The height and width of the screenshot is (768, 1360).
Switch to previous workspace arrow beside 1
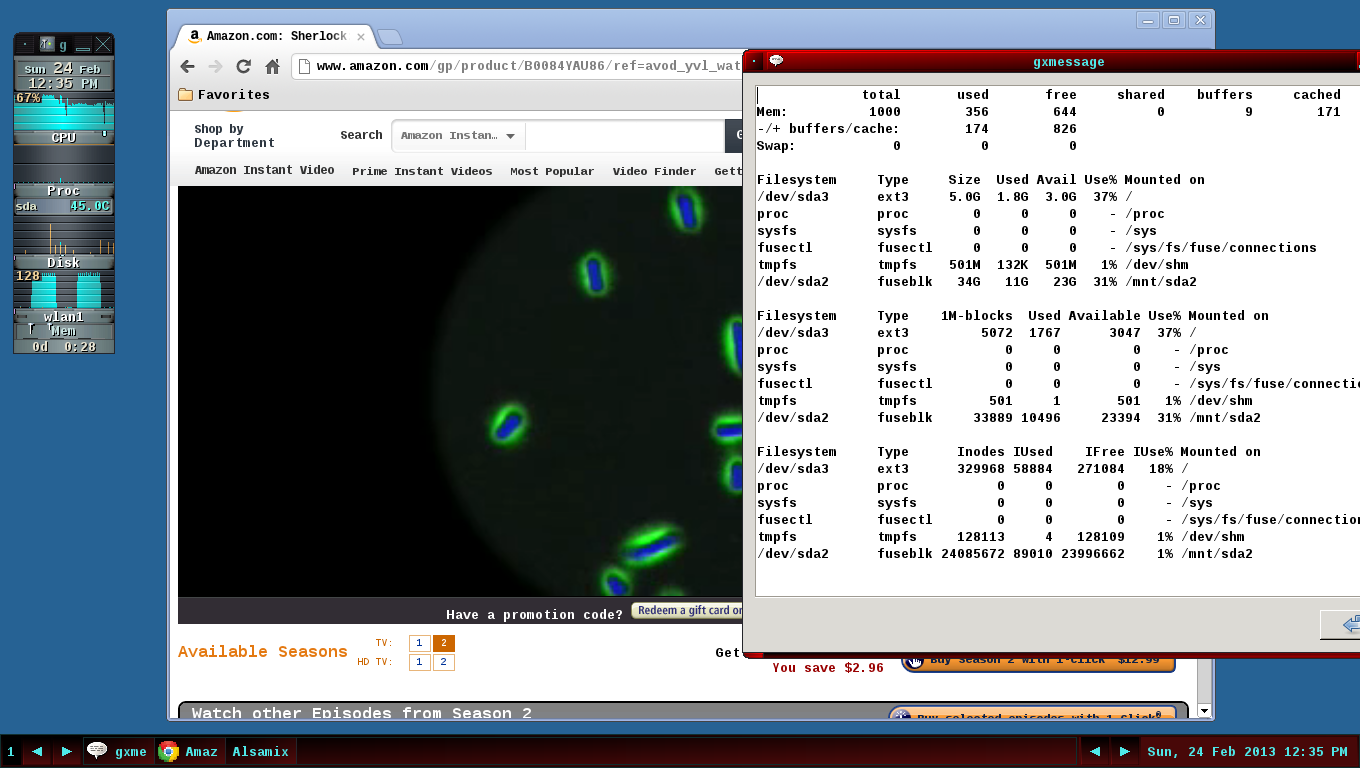click(37, 751)
